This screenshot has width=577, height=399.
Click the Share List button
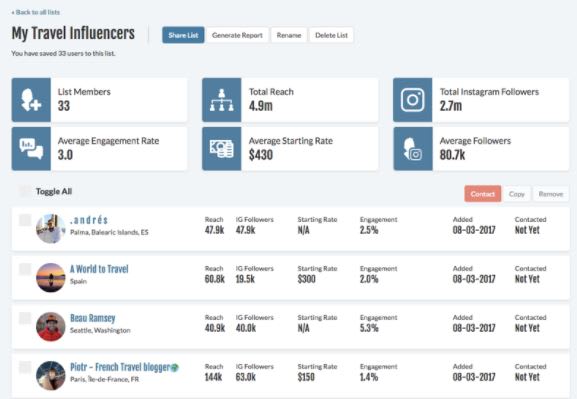[183, 35]
